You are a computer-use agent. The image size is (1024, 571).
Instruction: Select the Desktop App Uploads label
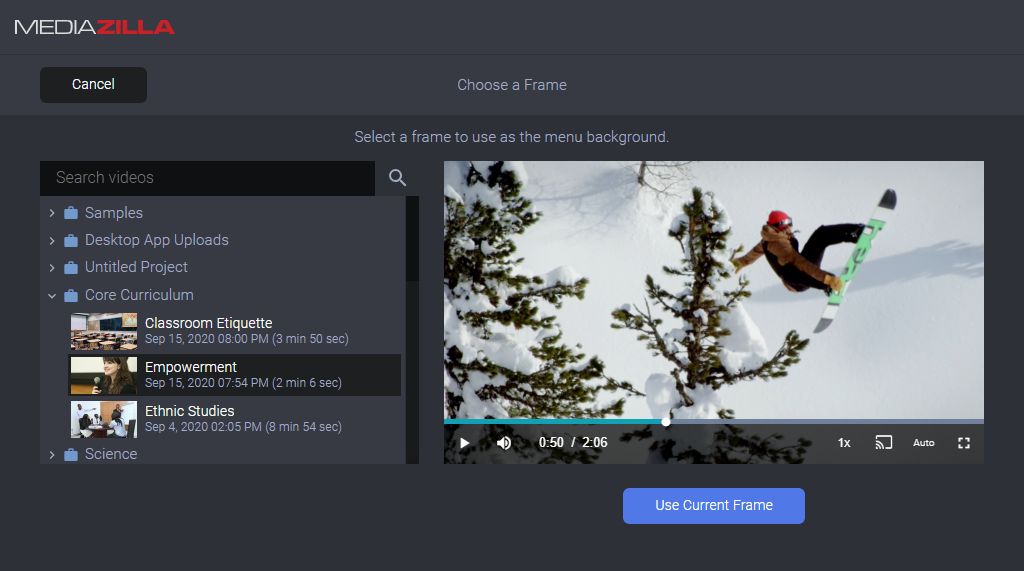(157, 240)
